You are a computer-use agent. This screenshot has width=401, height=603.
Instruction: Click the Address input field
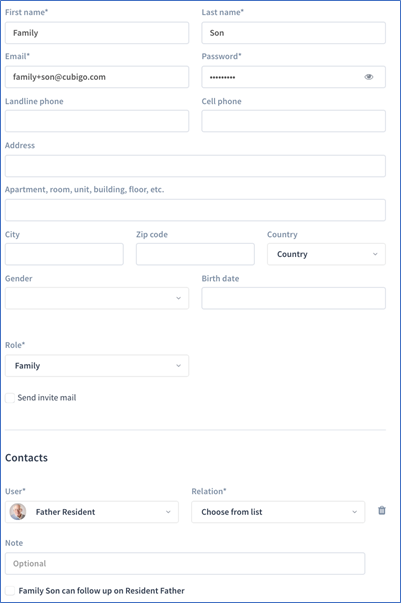pos(195,166)
